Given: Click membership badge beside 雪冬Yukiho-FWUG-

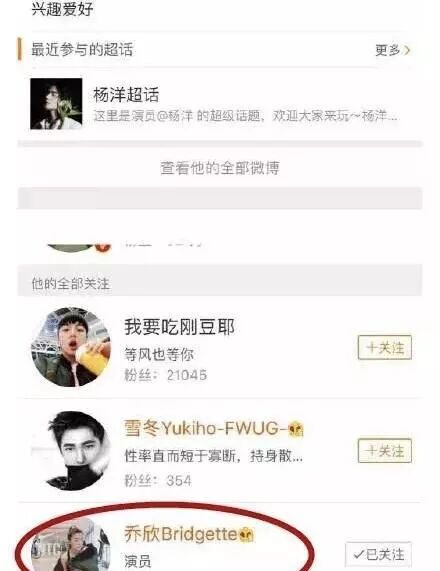Looking at the screenshot, I should [296, 429].
